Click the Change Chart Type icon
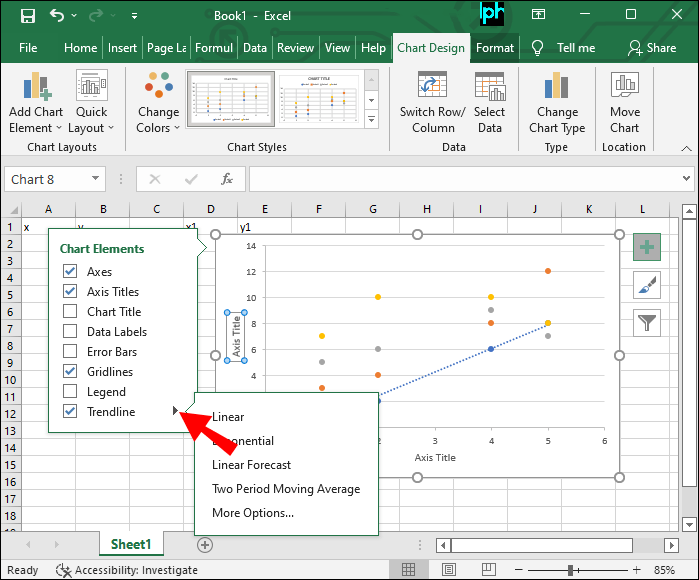699x580 pixels. [557, 88]
